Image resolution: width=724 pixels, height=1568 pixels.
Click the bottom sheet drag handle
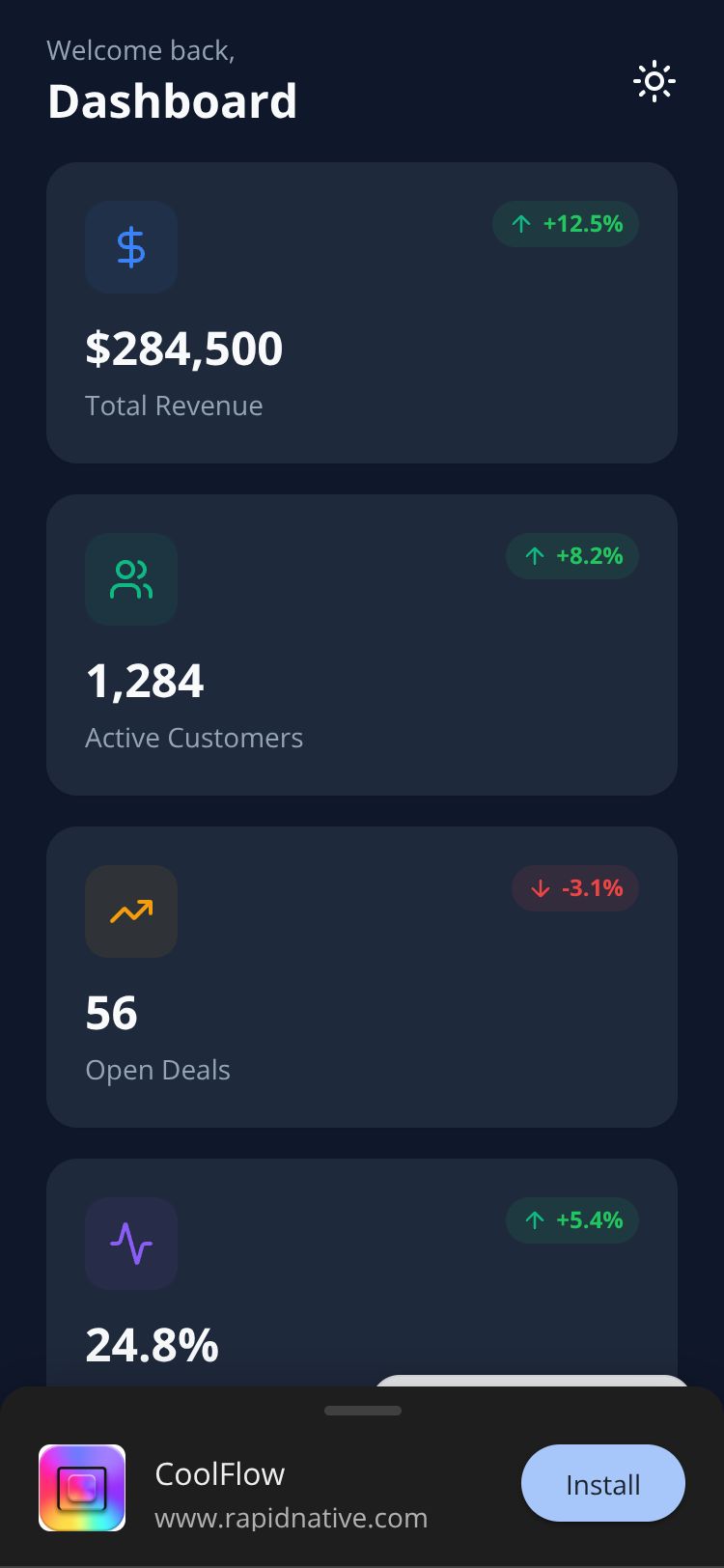363,1411
